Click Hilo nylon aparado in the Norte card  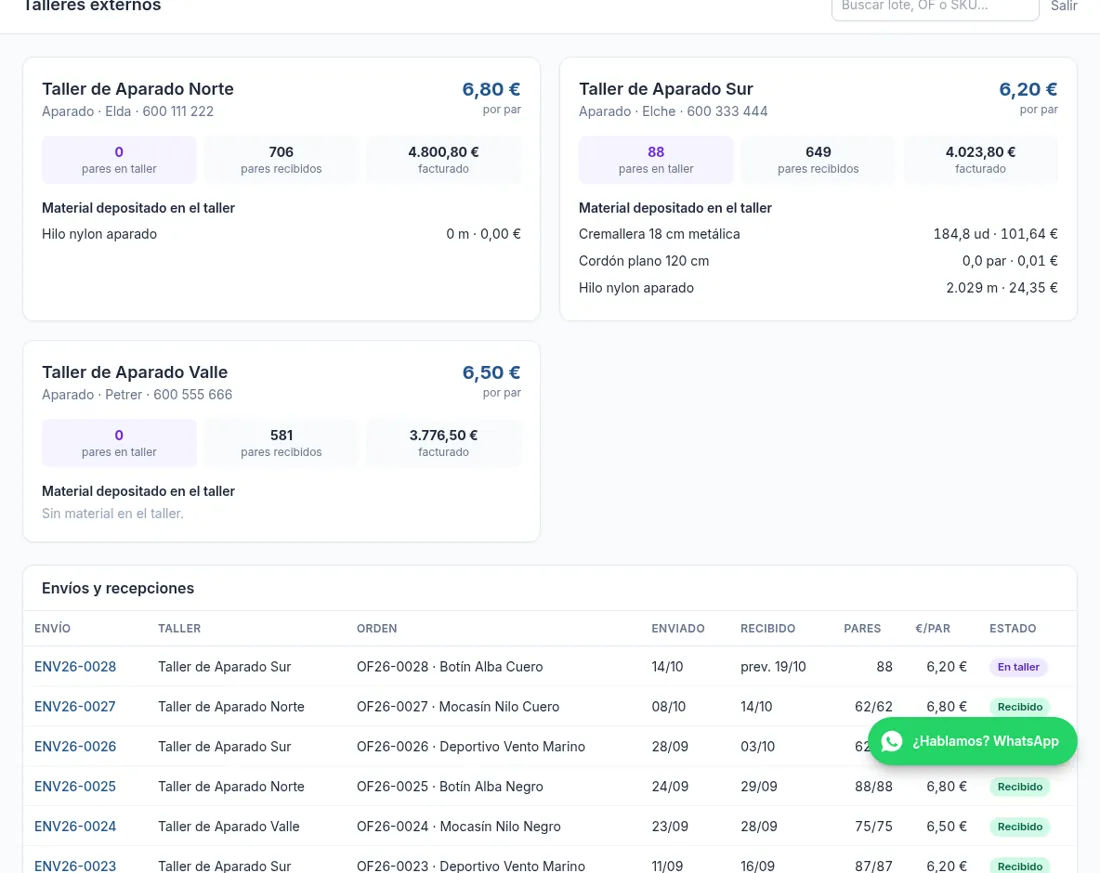click(x=99, y=234)
